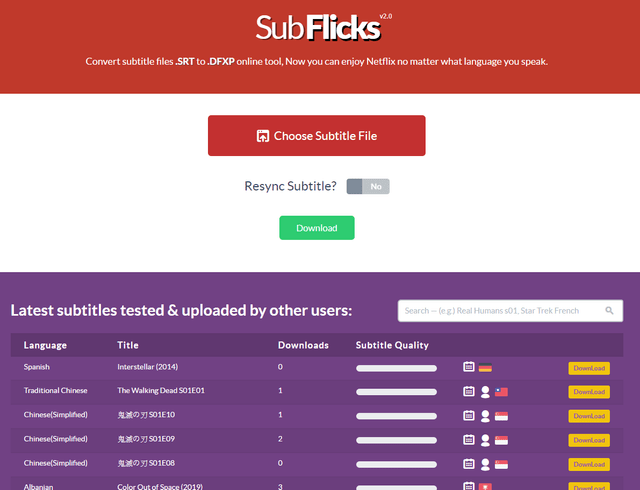This screenshot has width=640, height=490.
Task: Click Singapore flag in S01E09 row
Action: (501, 440)
